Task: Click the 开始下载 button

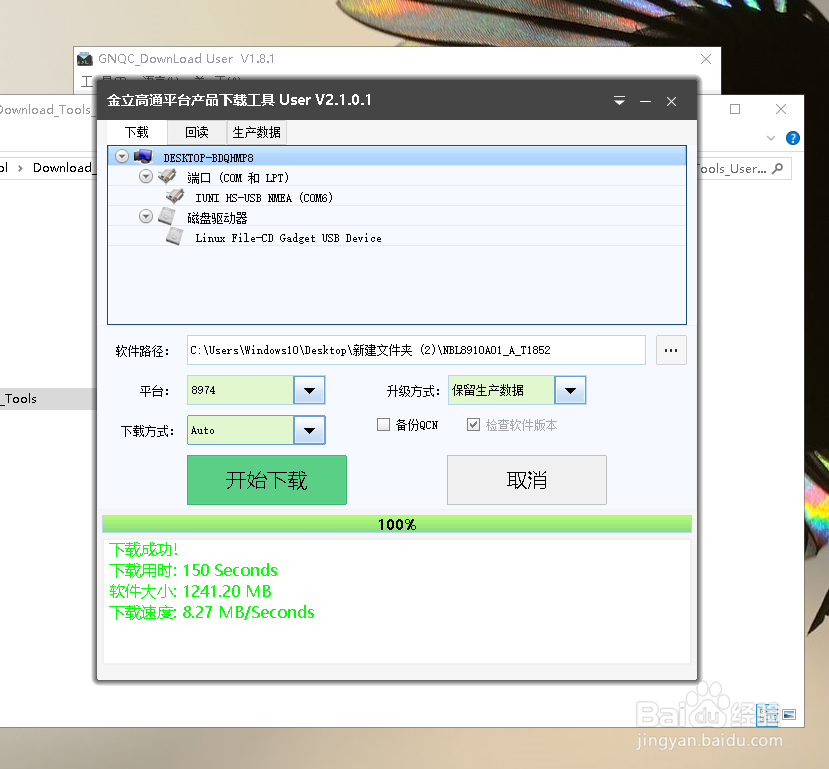Action: pos(267,480)
